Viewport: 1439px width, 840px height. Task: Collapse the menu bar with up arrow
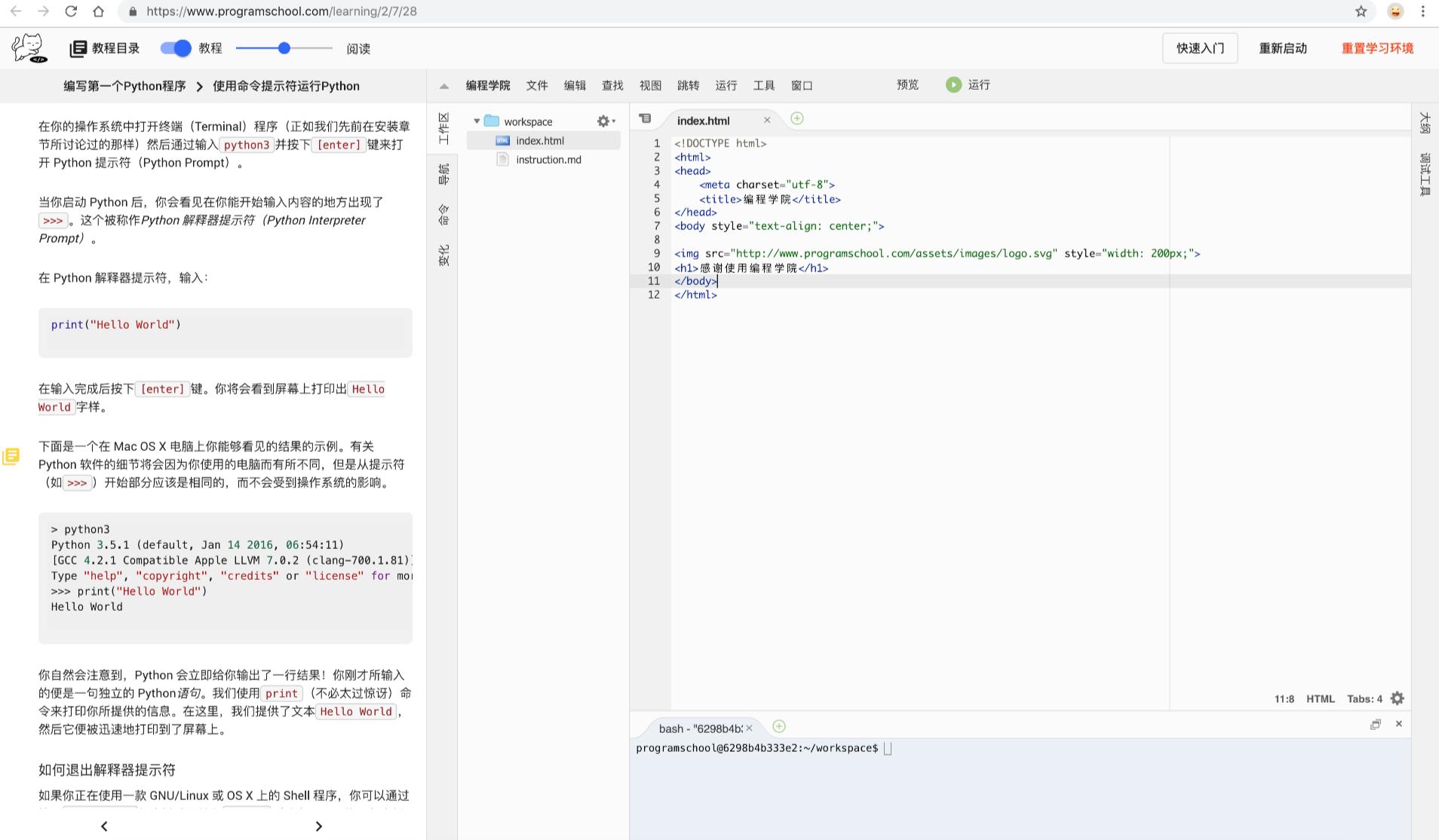pos(444,86)
